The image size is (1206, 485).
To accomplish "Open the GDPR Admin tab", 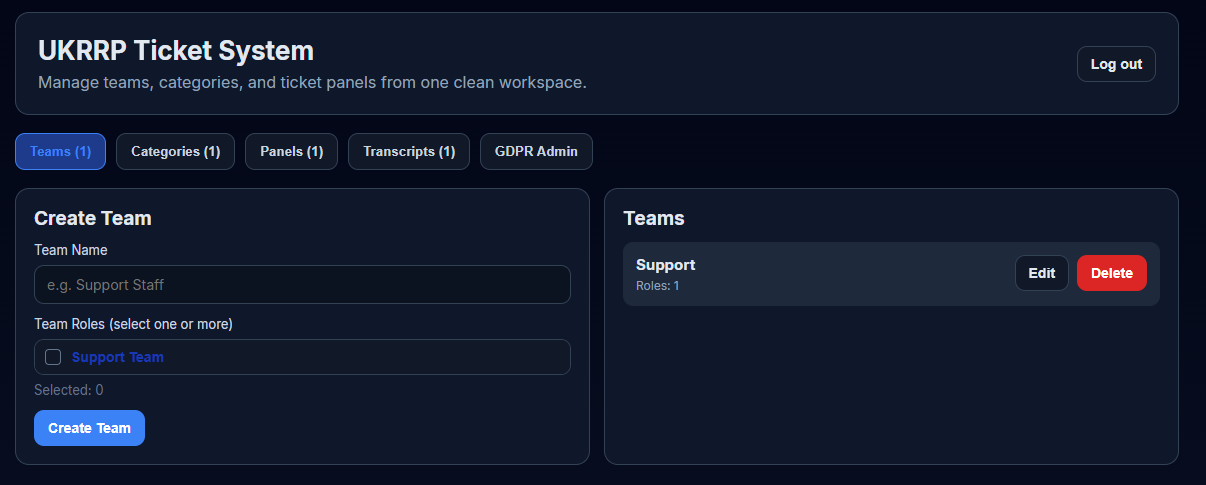I will click(x=536, y=152).
